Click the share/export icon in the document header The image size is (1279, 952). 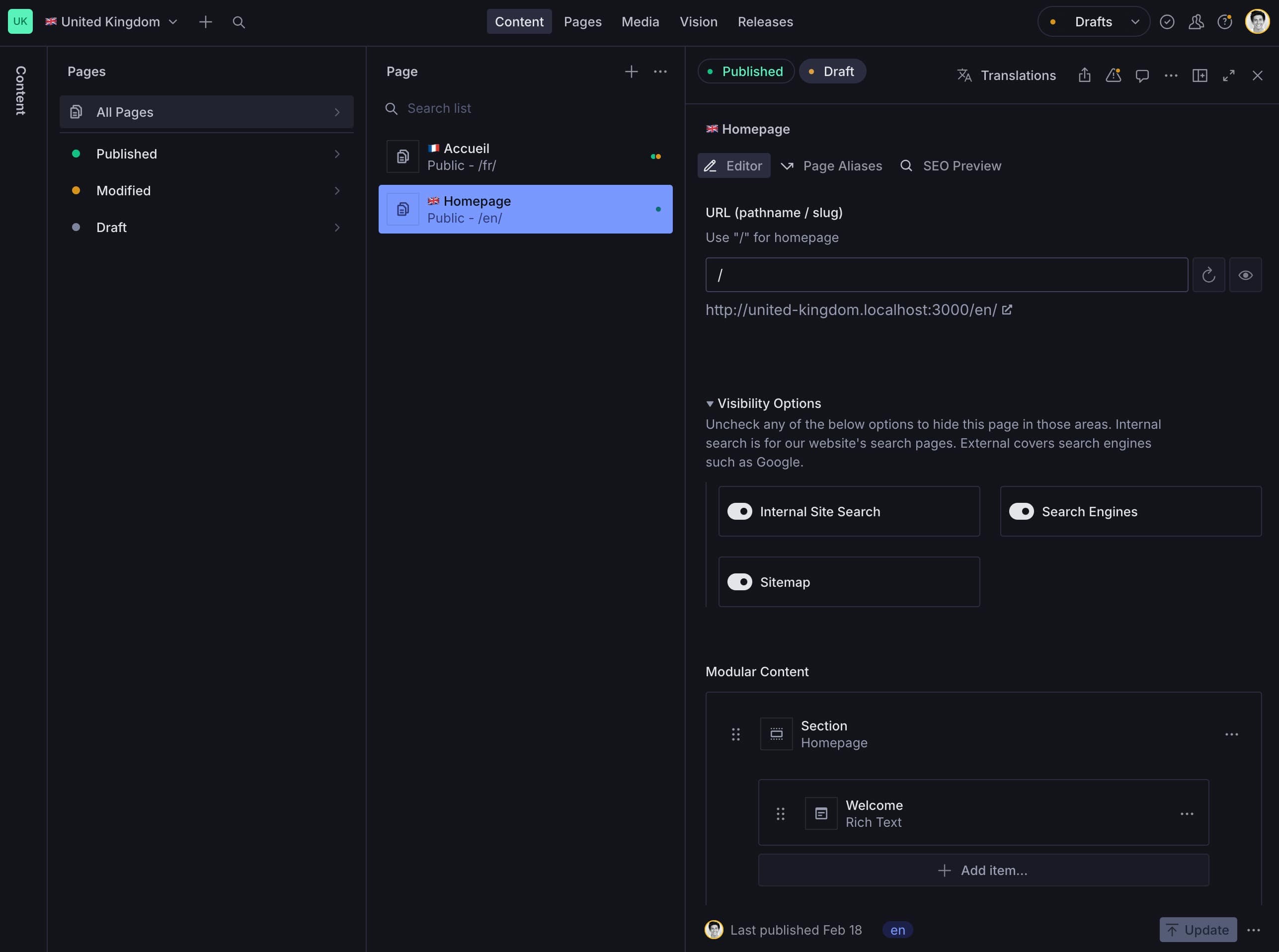pyautogui.click(x=1085, y=76)
